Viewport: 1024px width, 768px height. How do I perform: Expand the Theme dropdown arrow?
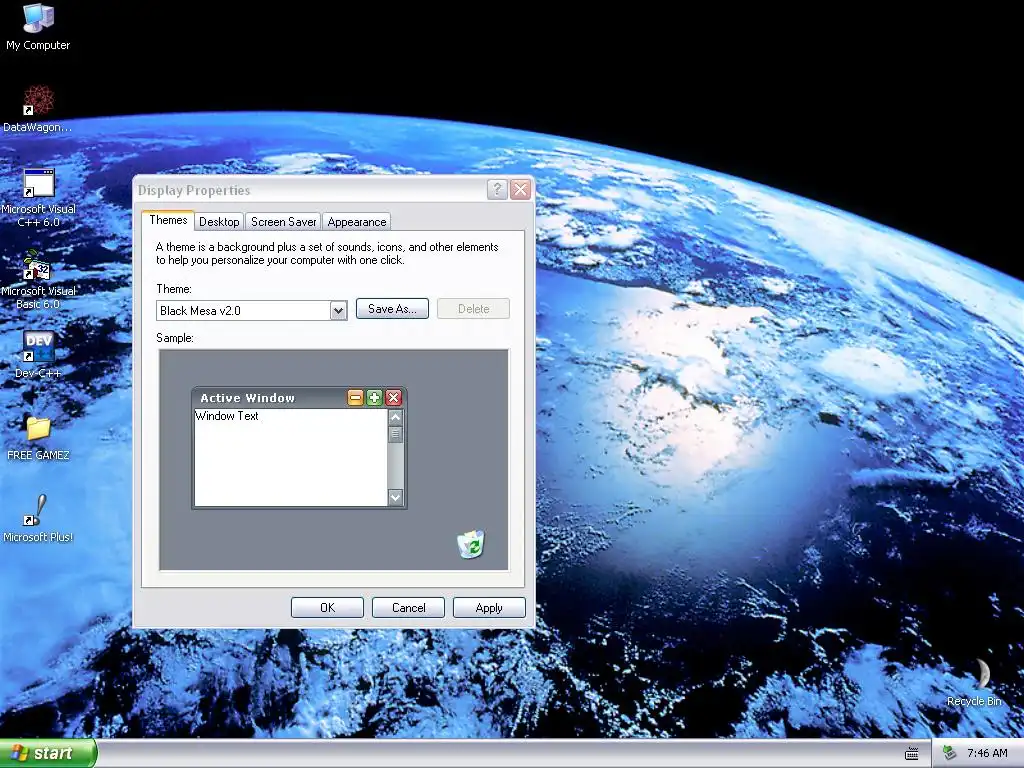[338, 311]
